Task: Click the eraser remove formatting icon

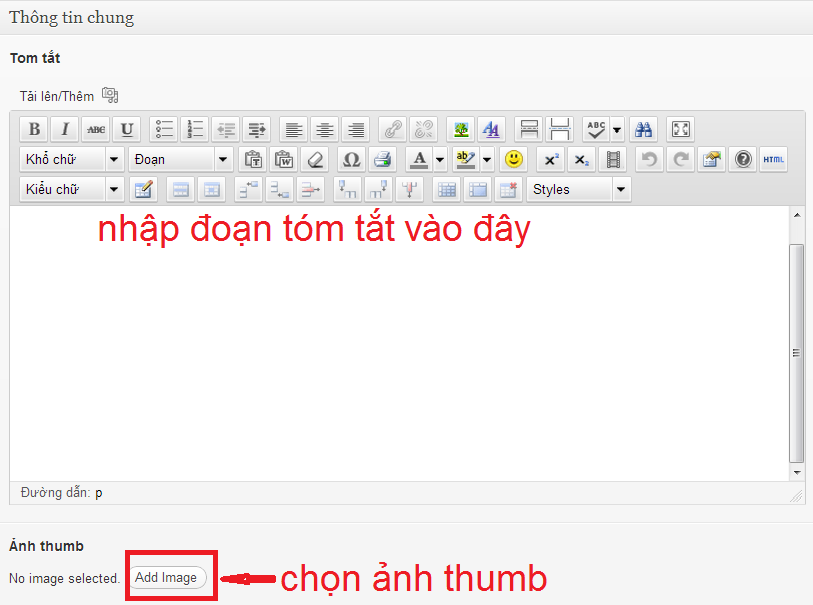Action: [316, 159]
